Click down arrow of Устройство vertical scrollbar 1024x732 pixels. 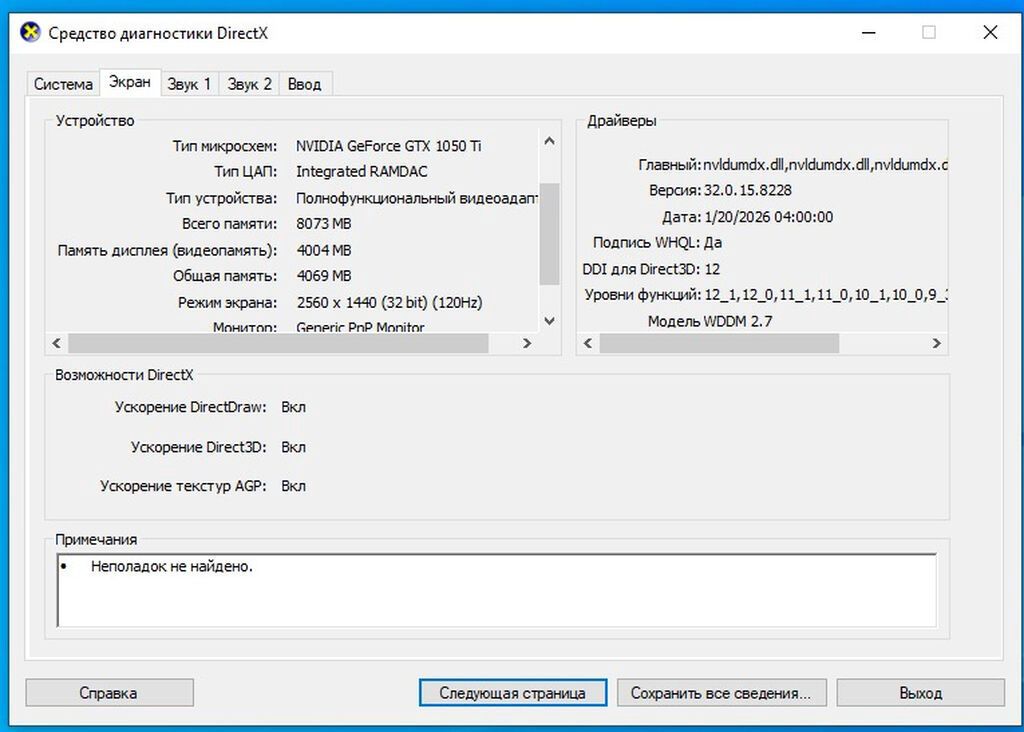pyautogui.click(x=549, y=321)
